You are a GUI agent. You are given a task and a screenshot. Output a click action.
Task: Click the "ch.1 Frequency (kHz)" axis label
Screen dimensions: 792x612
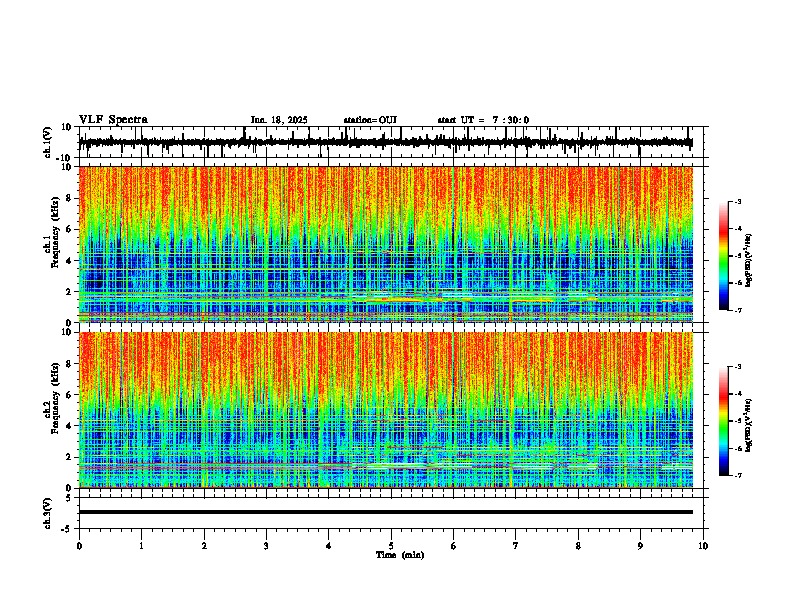[x=52, y=232]
